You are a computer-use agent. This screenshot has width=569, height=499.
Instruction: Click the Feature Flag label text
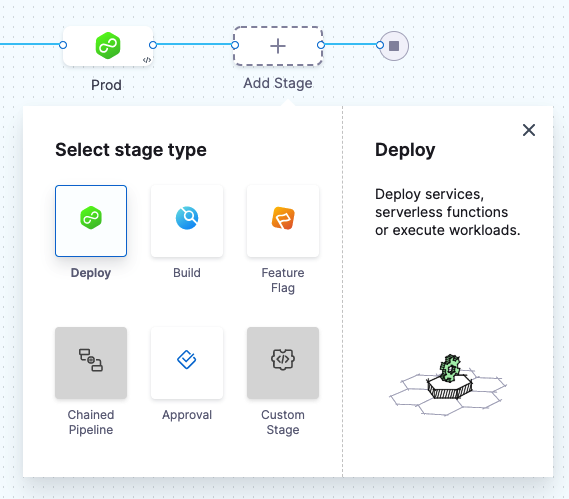283,280
